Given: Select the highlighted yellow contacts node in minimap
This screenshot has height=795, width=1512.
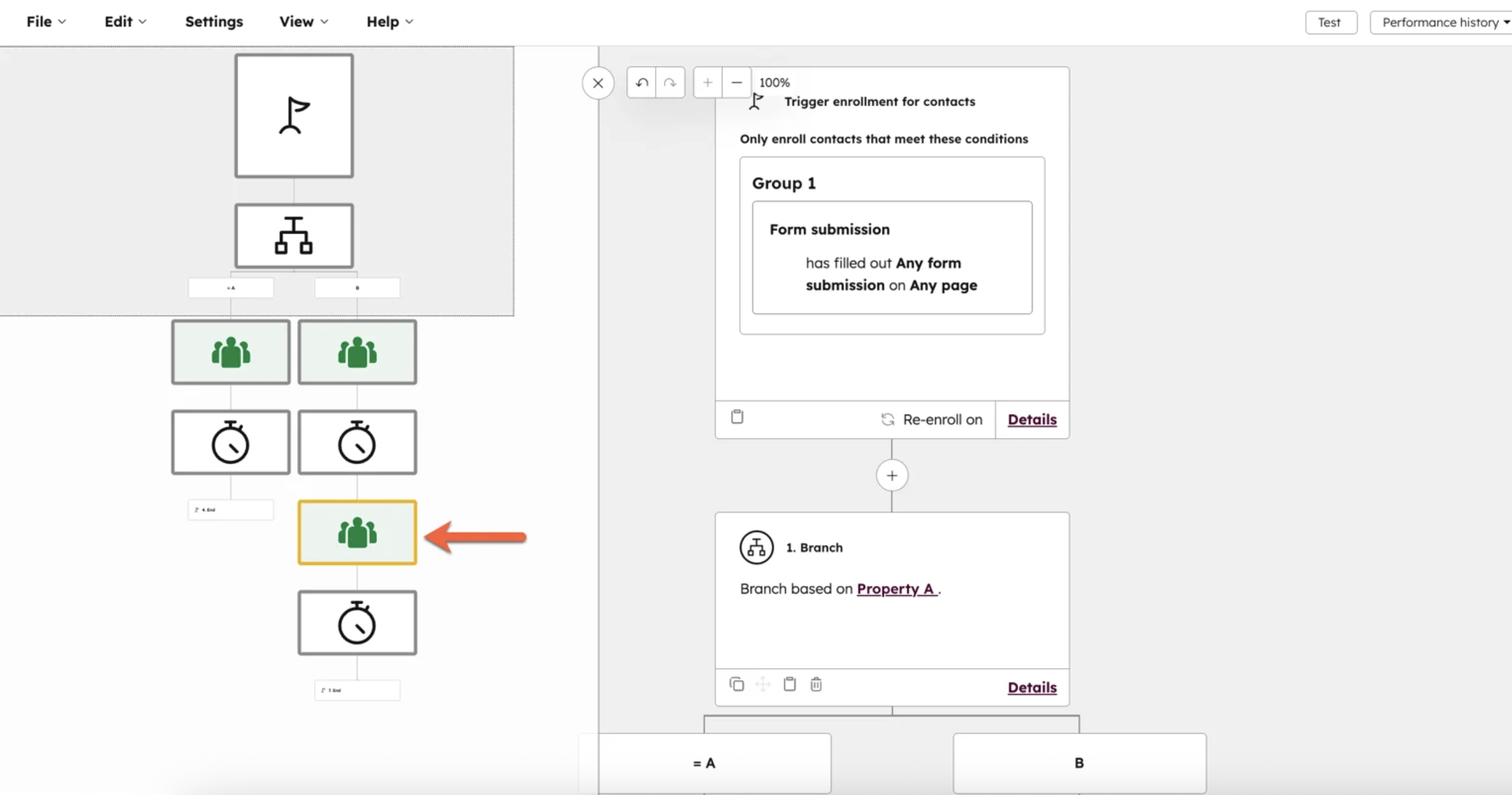Looking at the screenshot, I should (x=357, y=533).
